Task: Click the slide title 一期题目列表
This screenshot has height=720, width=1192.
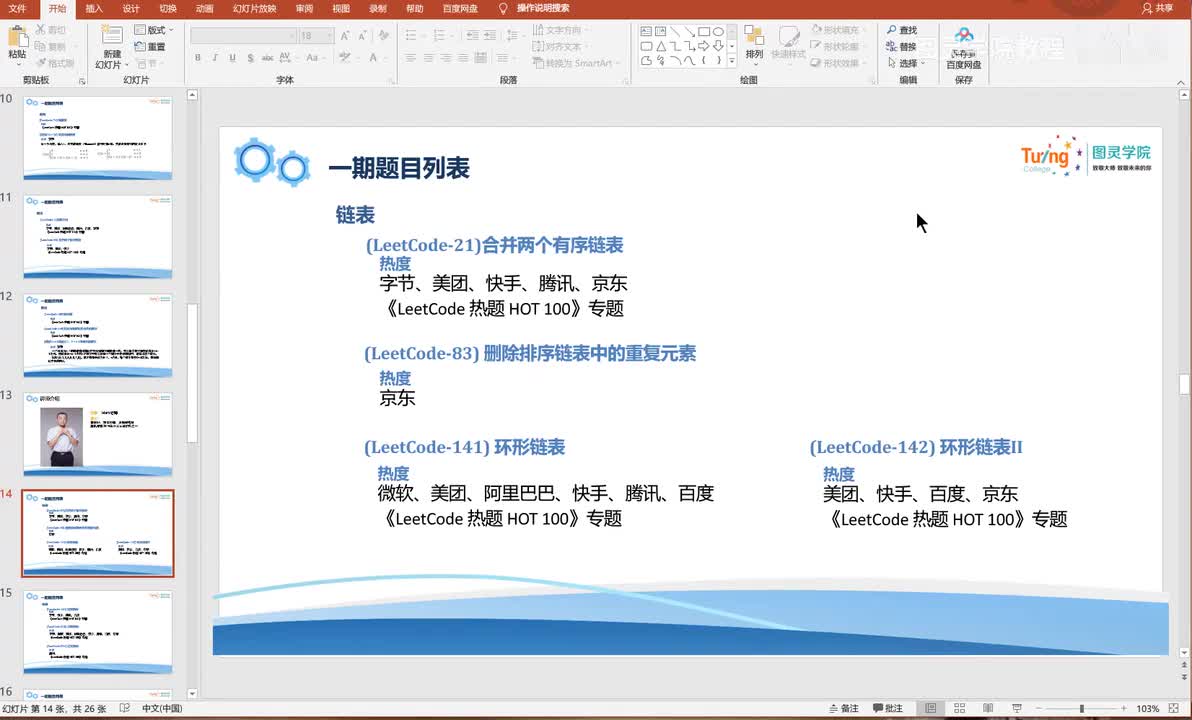Action: [x=399, y=168]
